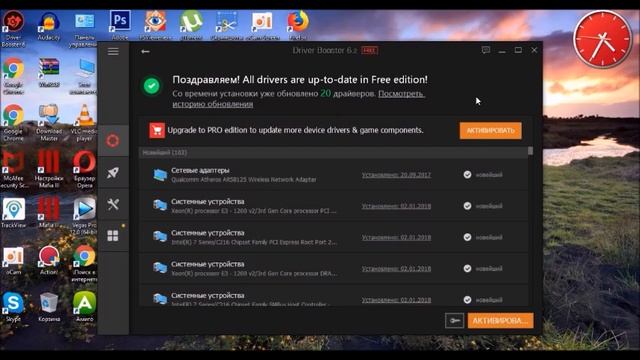The width and height of the screenshot is (640, 360).
Task: Launch the Firefox desktop shortcut
Action: [x=298, y=25]
